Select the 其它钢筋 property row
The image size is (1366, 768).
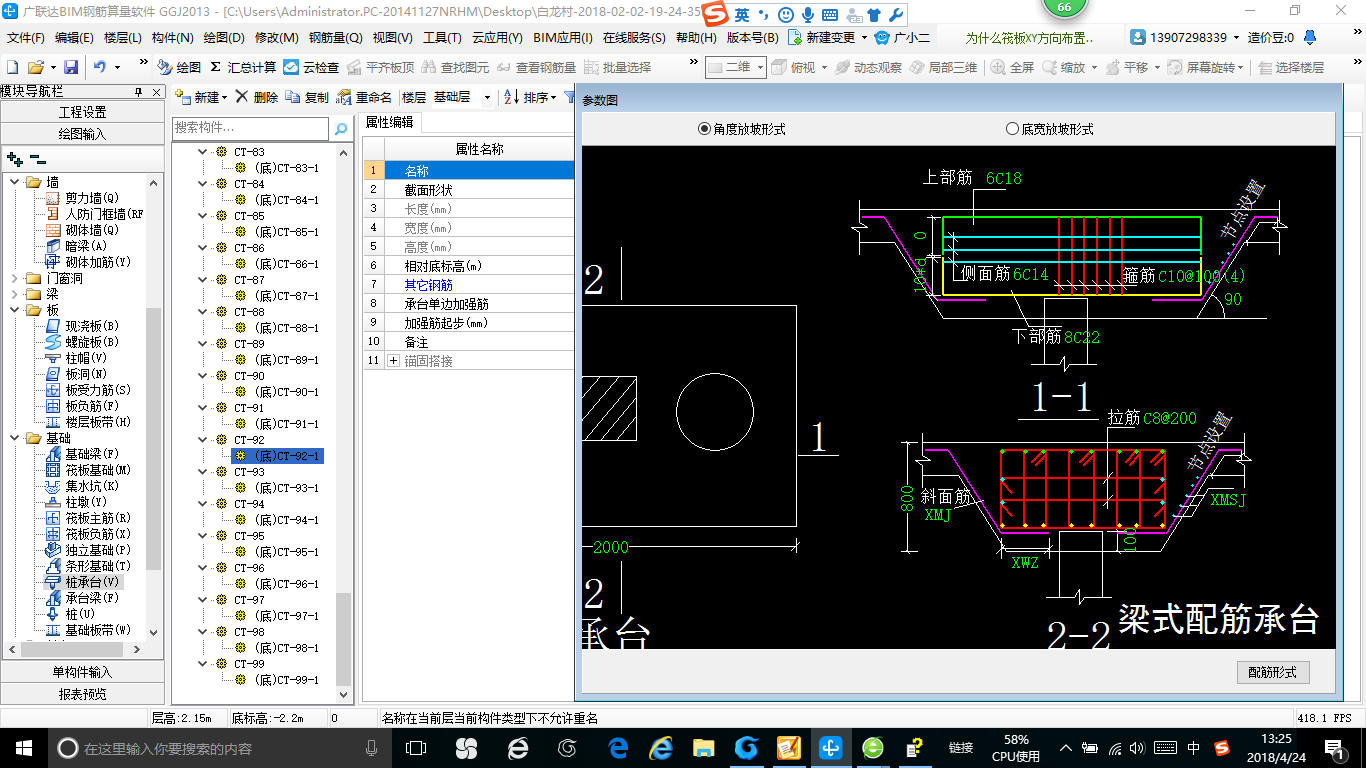468,284
